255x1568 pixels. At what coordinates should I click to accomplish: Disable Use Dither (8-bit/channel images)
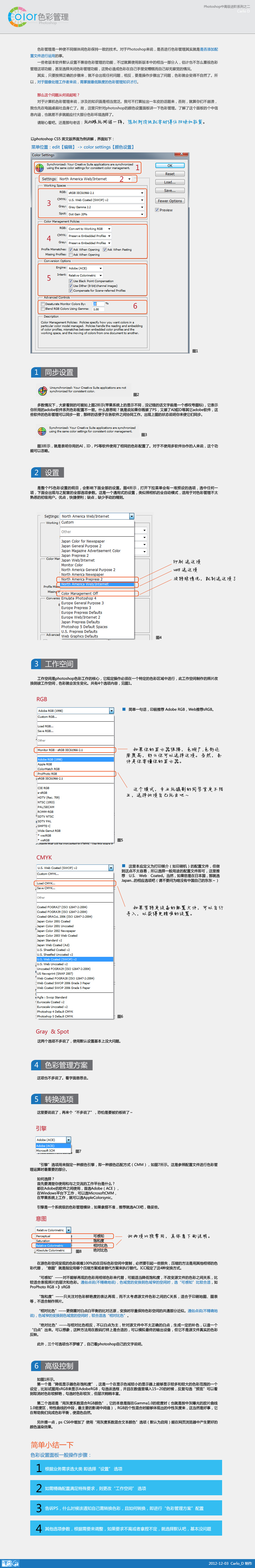[71, 285]
